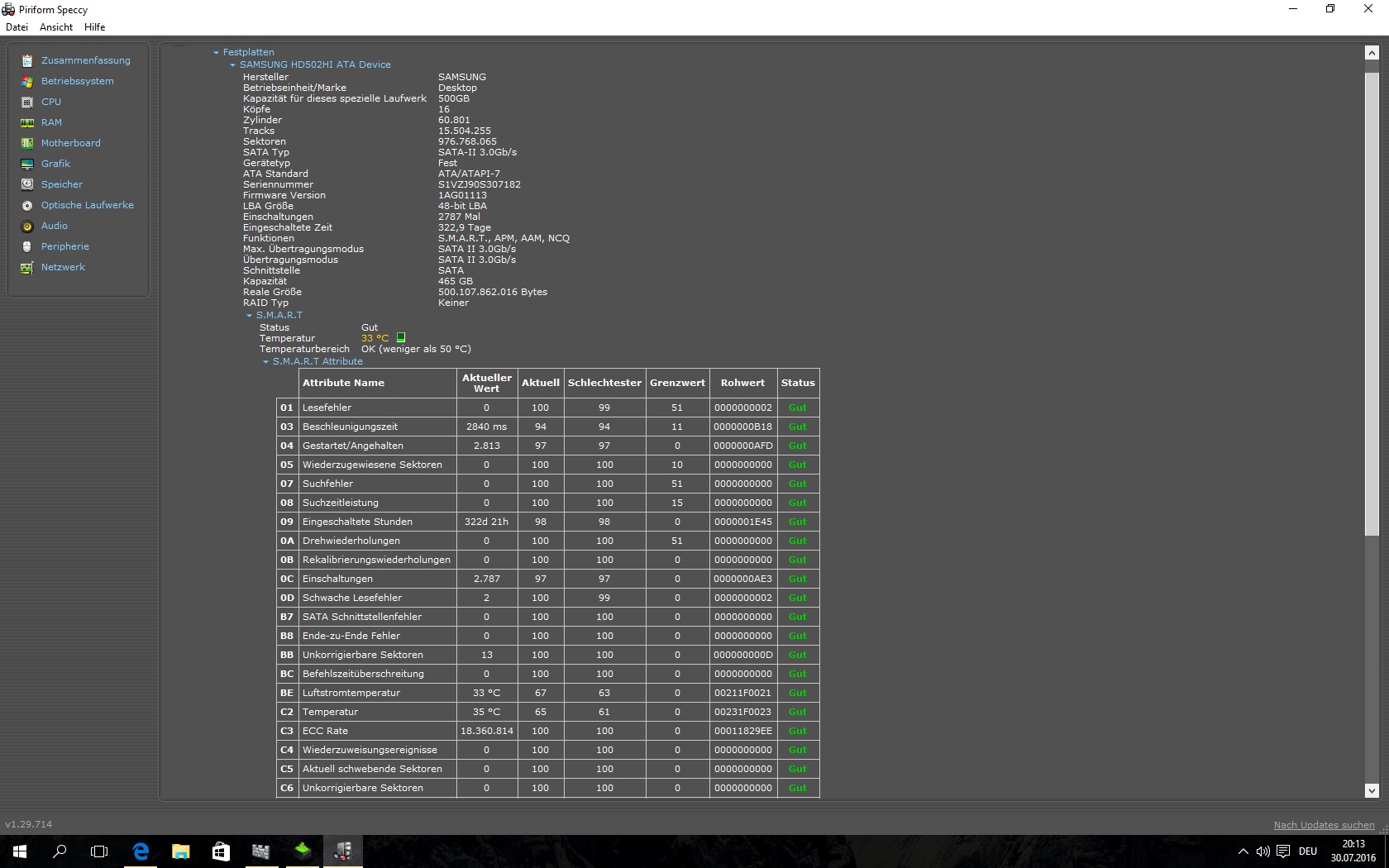Image resolution: width=1389 pixels, height=868 pixels.
Task: Click the Rohwert column header
Action: pyautogui.click(x=742, y=383)
